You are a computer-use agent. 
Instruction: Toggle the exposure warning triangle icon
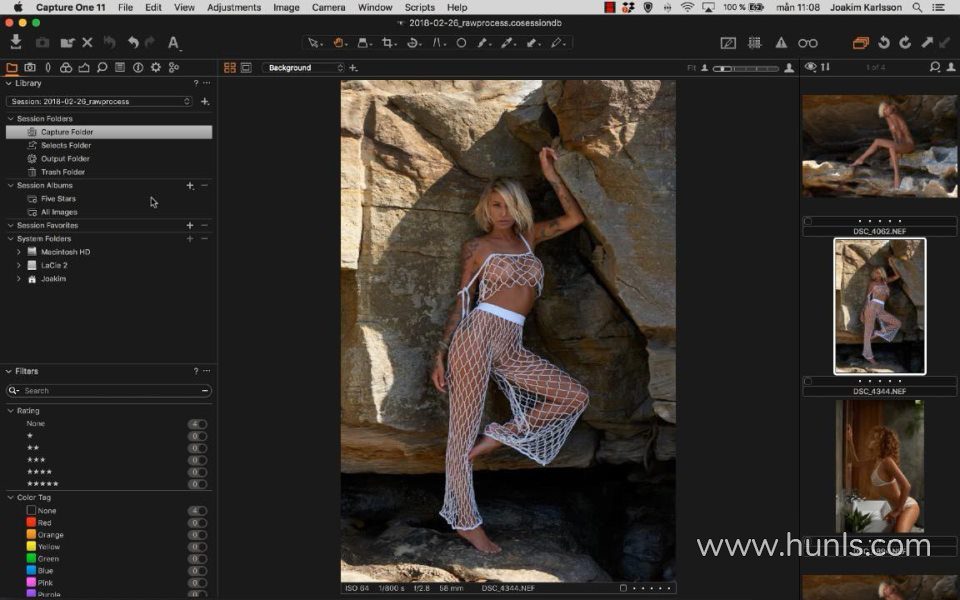[x=781, y=43]
